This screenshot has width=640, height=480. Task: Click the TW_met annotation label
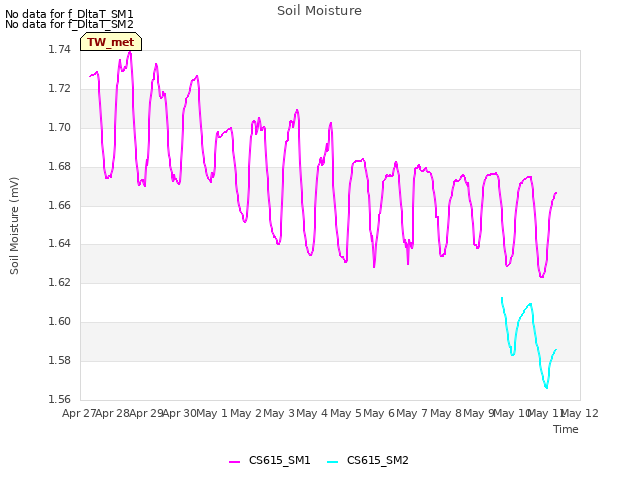[x=111, y=42]
